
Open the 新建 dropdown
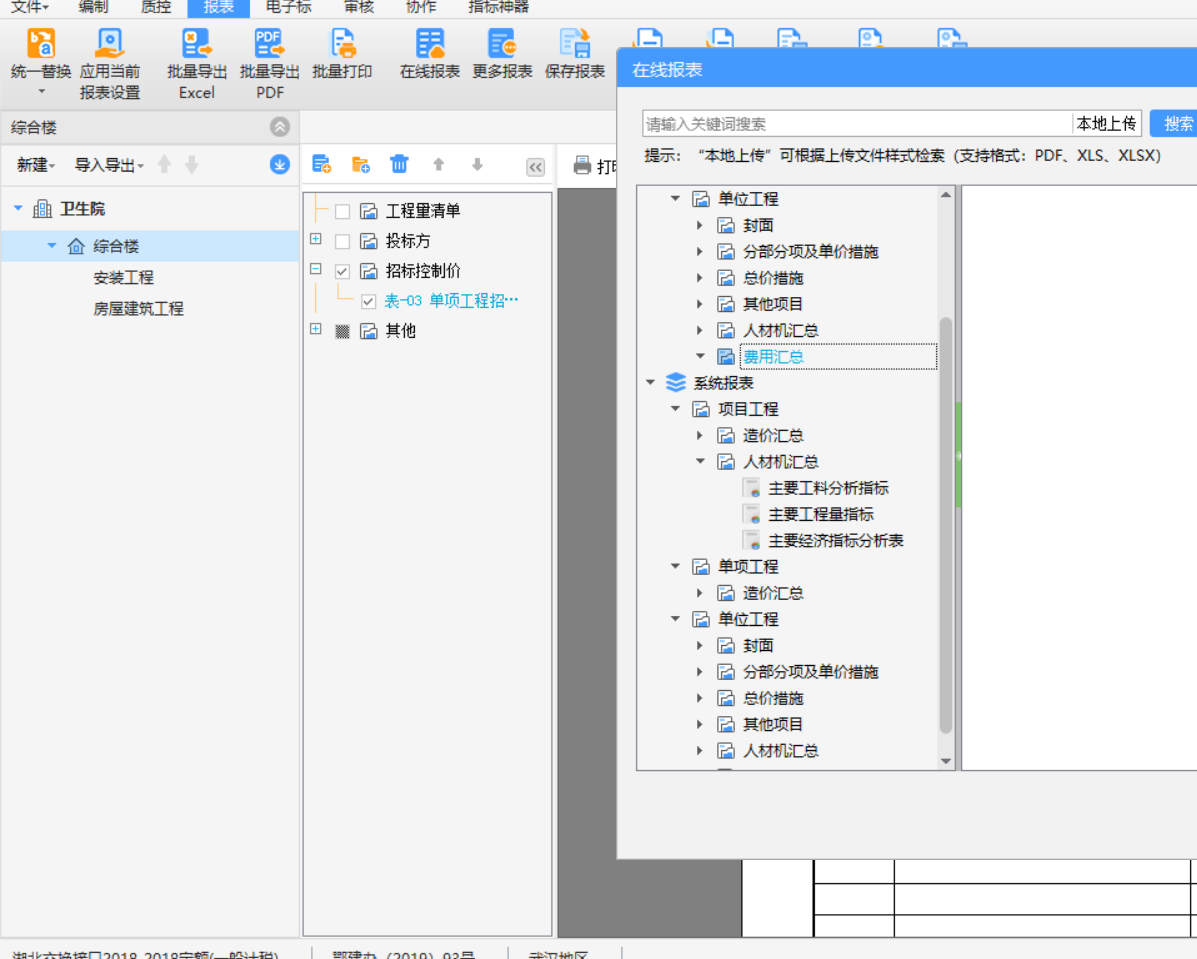pos(36,165)
